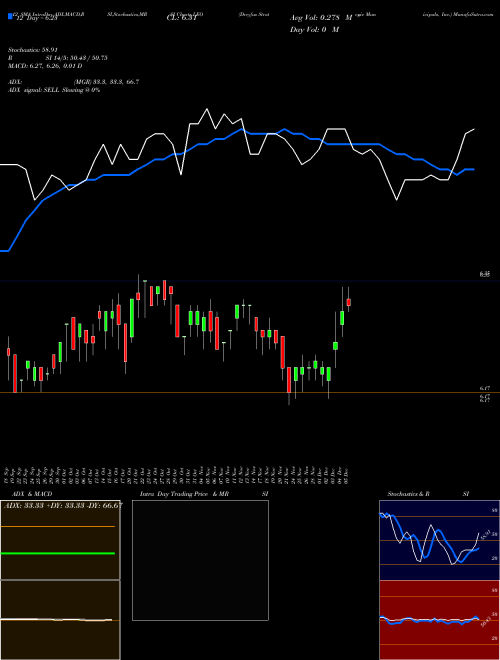Click the '(MGR) 33.3, 33.3, 66.7' values
This screenshot has height=660, width=500.
(x=106, y=82)
